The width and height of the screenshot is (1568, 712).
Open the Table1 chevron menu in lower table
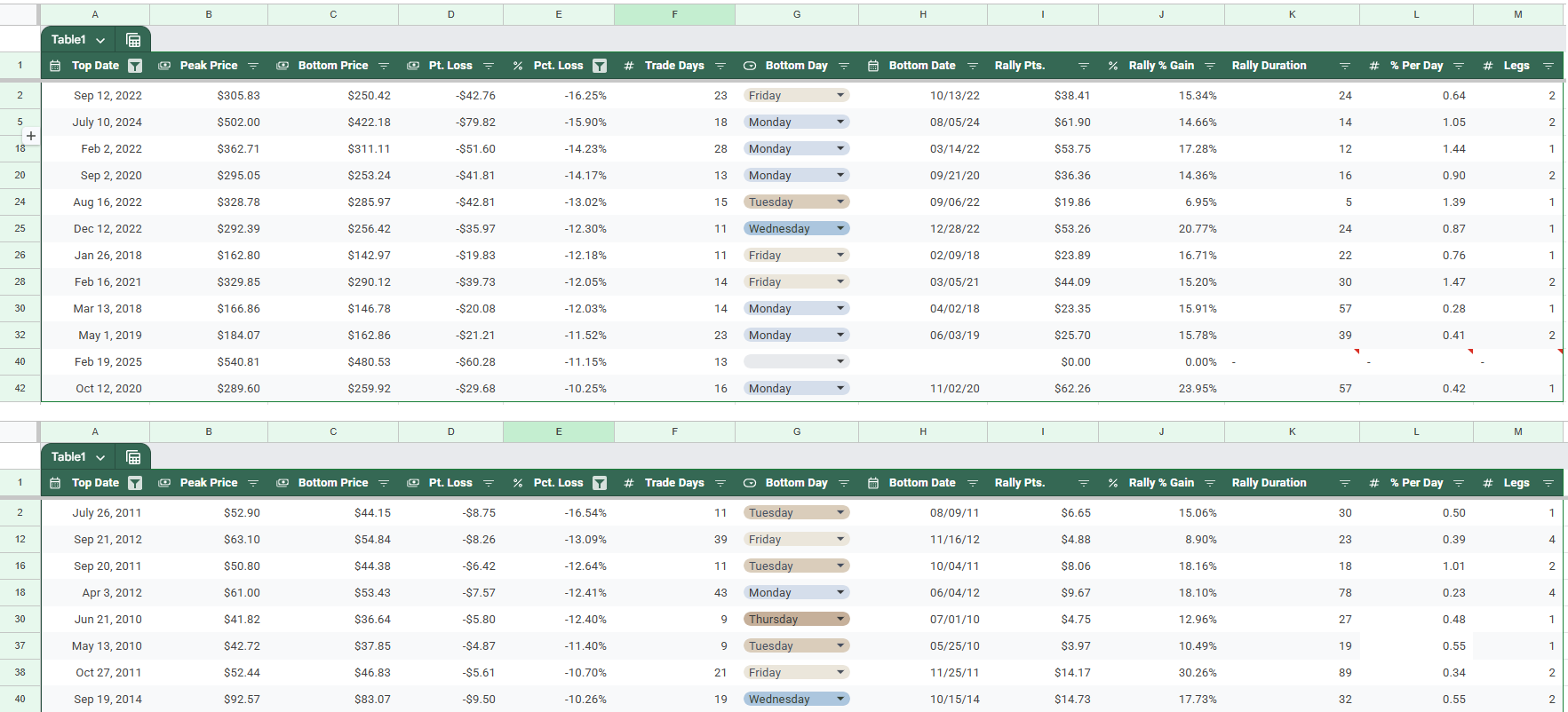click(x=100, y=457)
